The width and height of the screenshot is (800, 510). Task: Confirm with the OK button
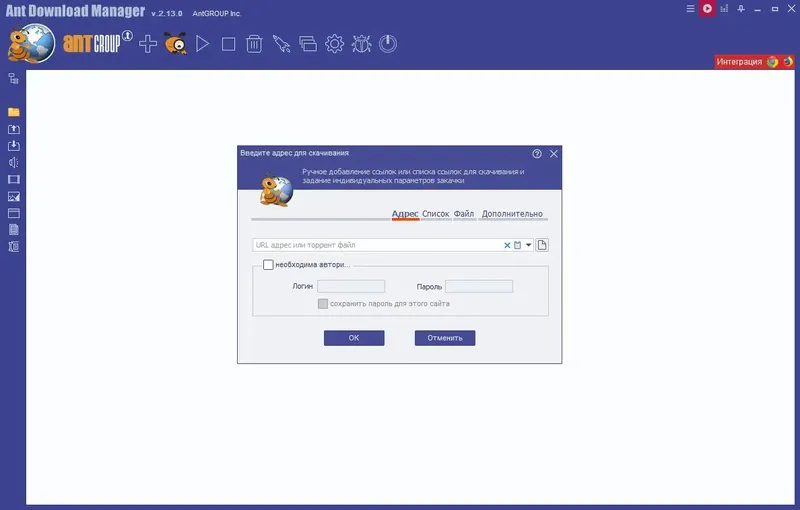click(x=354, y=338)
